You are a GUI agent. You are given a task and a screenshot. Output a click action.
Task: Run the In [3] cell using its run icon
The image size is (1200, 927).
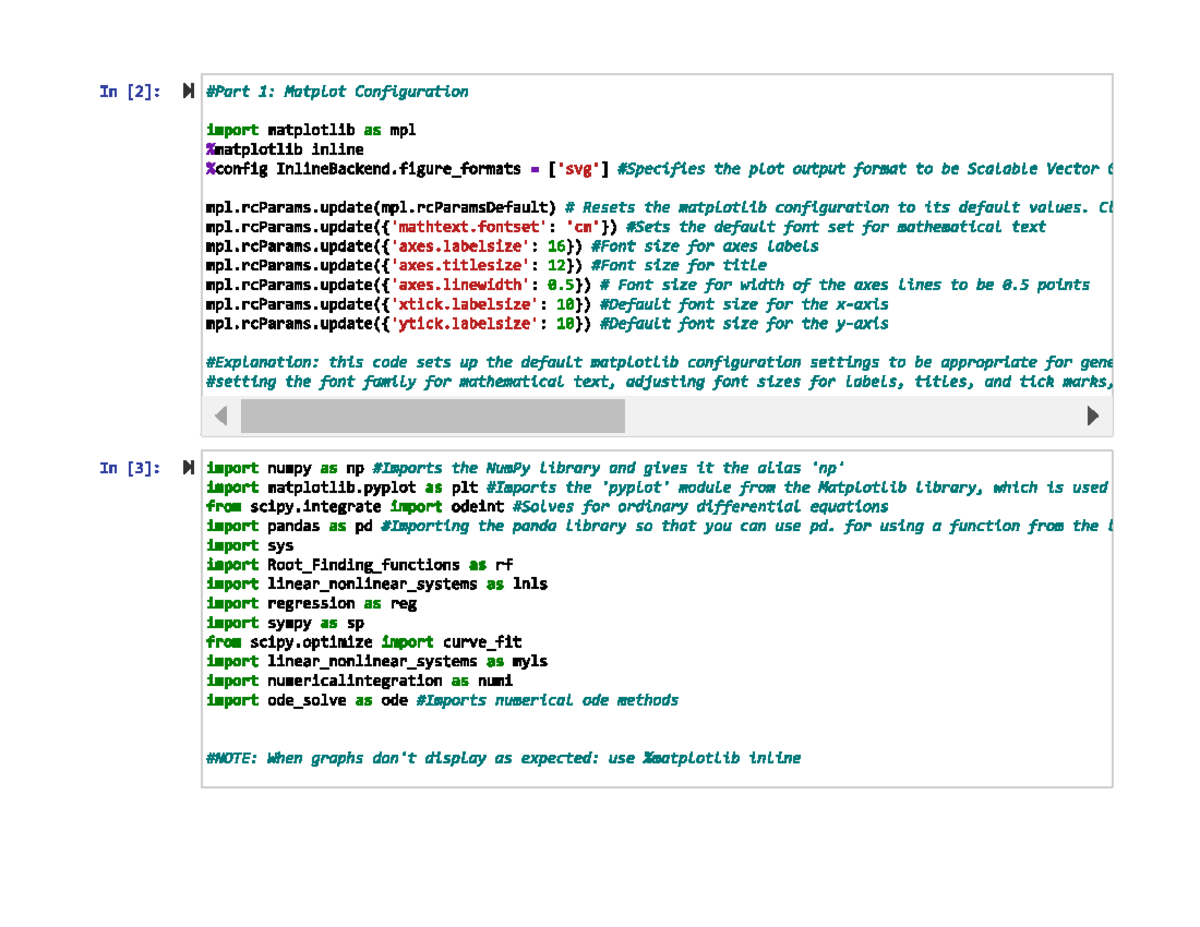coord(188,468)
